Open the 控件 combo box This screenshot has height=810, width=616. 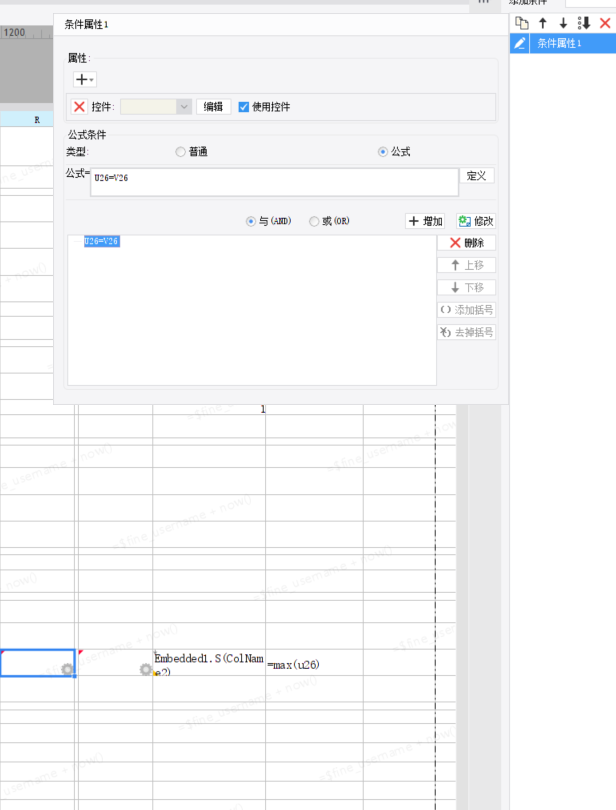[156, 107]
